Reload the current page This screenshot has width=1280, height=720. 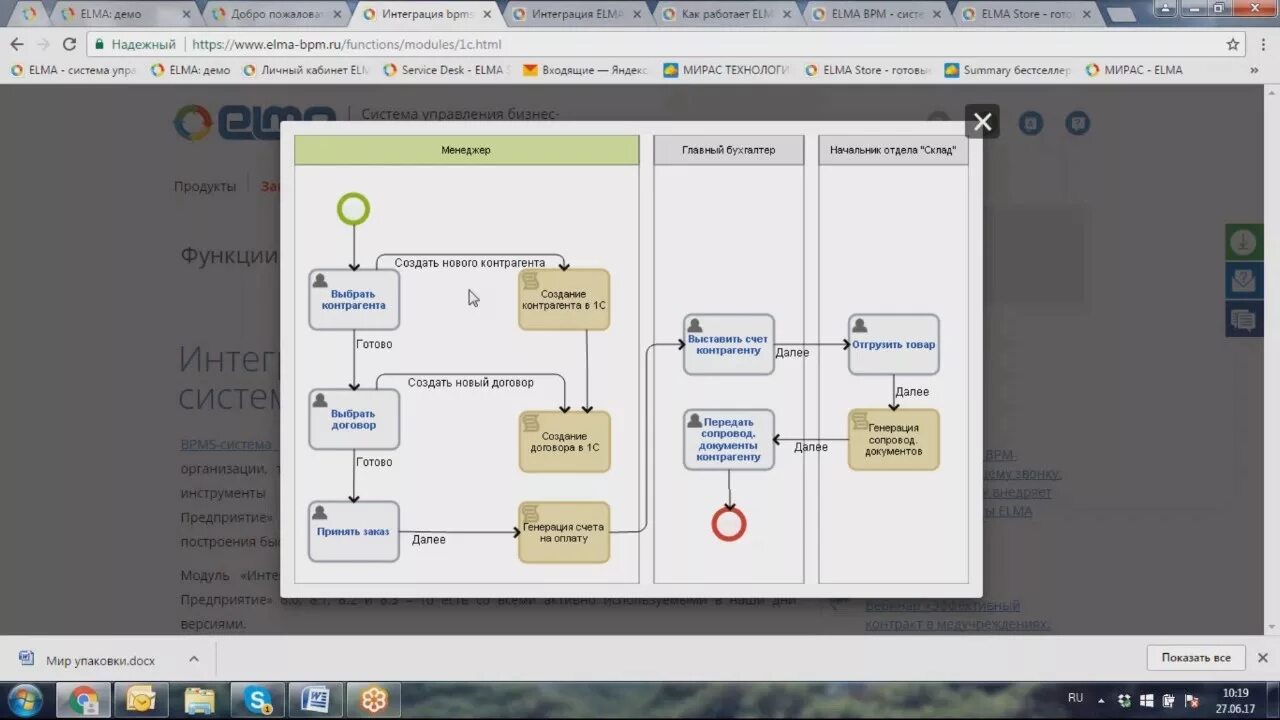[69, 44]
